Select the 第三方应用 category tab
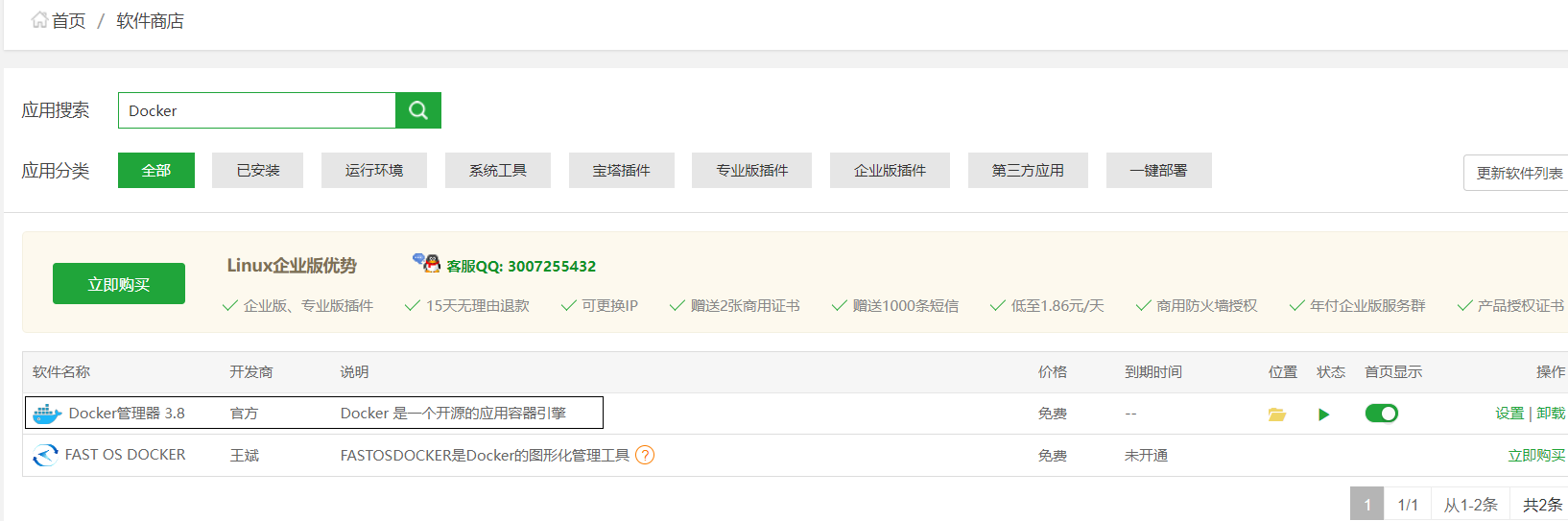Image resolution: width=1568 pixels, height=521 pixels. click(1029, 170)
